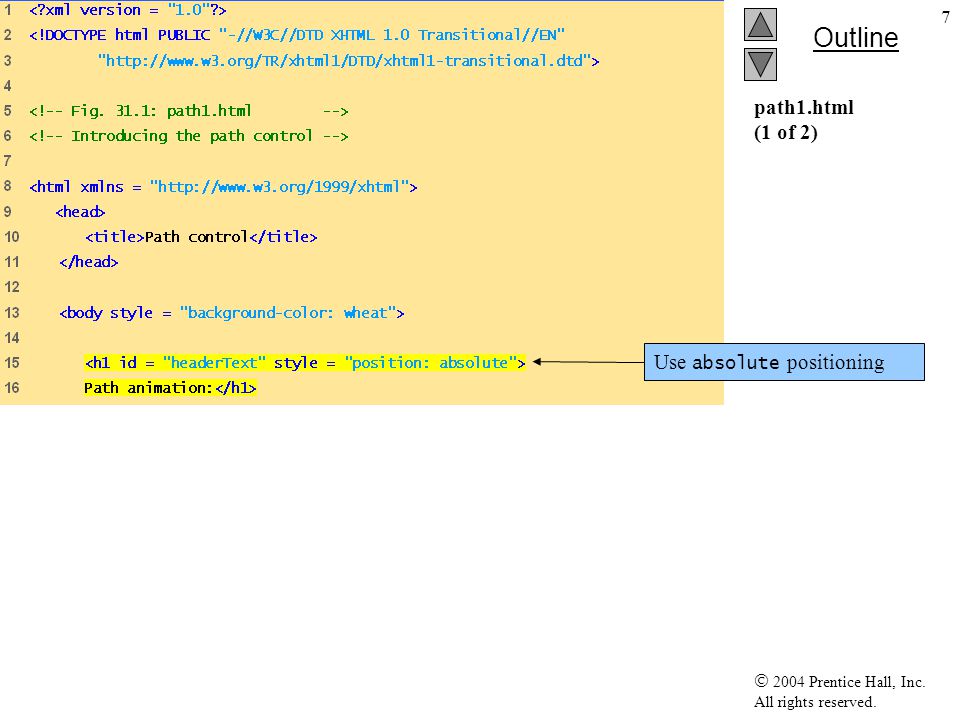The width and height of the screenshot is (960, 720).
Task: Click the xhtml1-transitional.dtd URL line
Action: point(348,61)
